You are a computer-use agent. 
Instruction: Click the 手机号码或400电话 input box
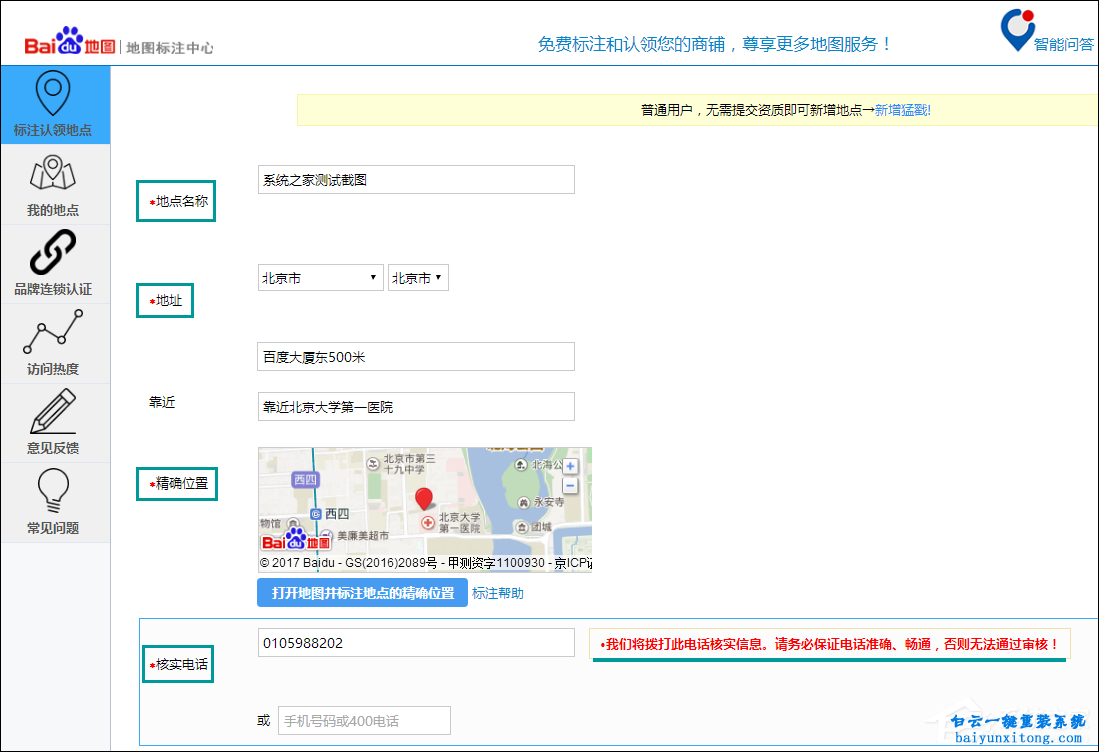(364, 719)
